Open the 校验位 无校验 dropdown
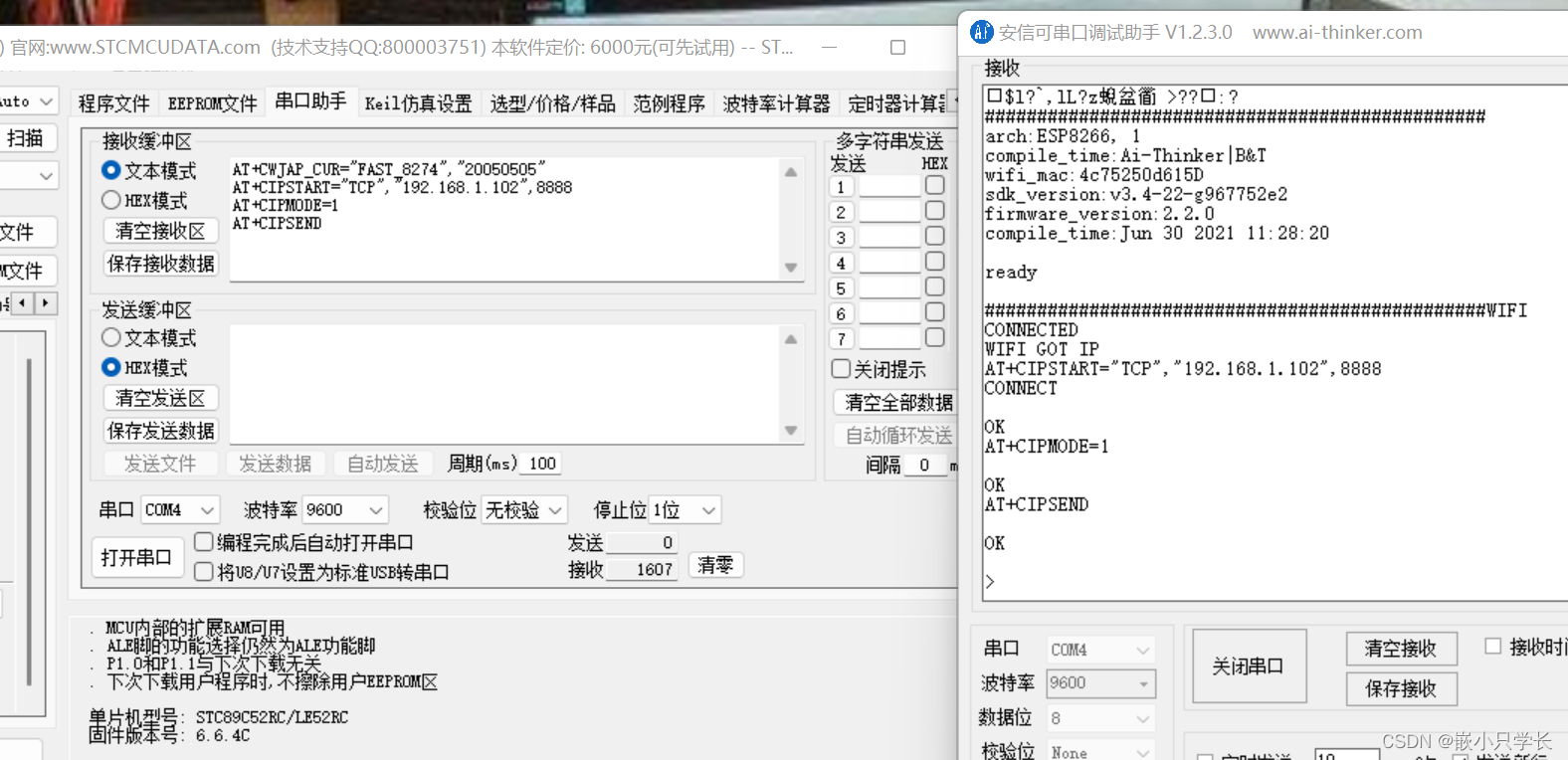Viewport: 1568px width, 760px height. [x=524, y=510]
